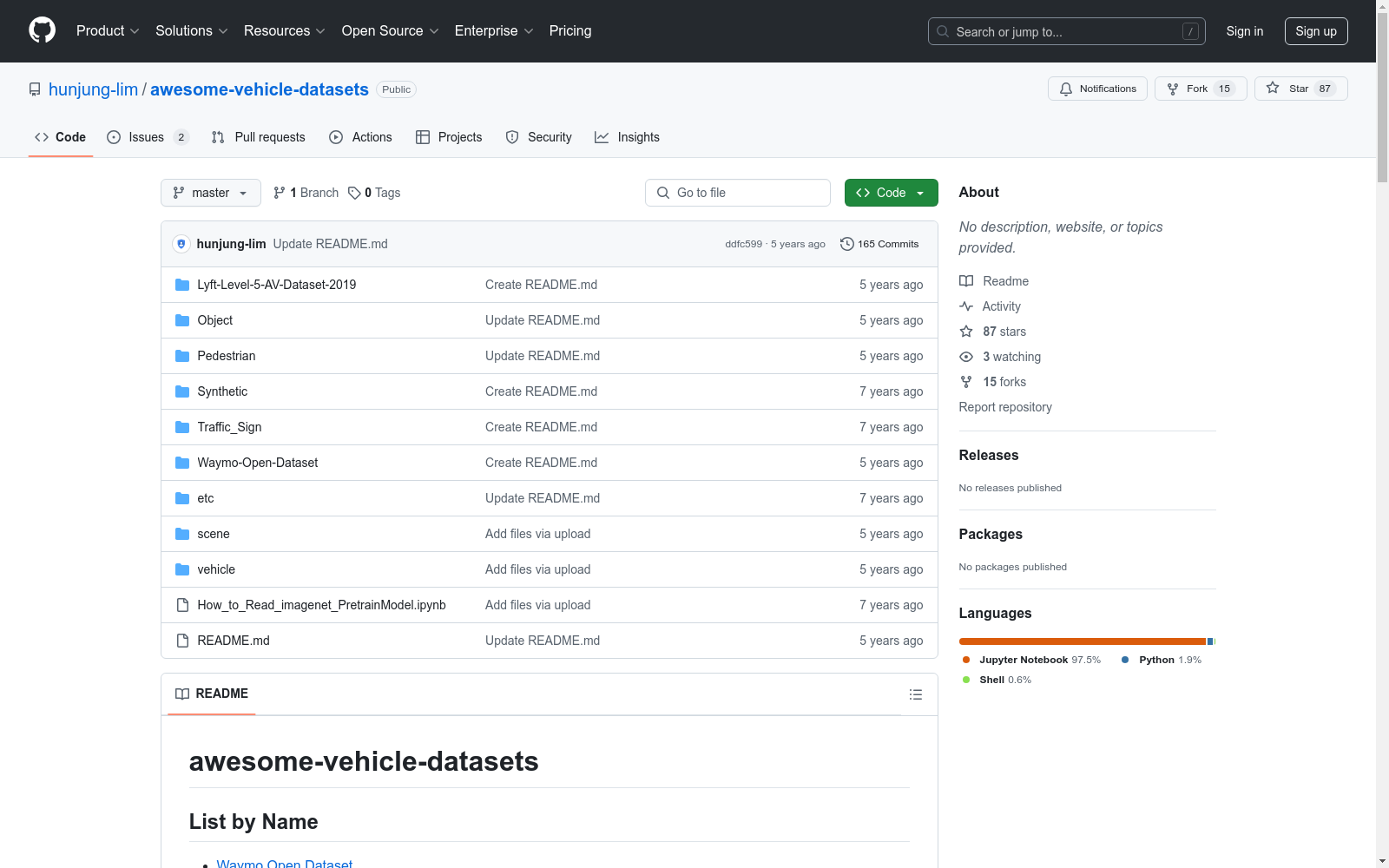Viewport: 1389px width, 868px height.
Task: Open the README outline icon on the README header
Action: point(915,694)
